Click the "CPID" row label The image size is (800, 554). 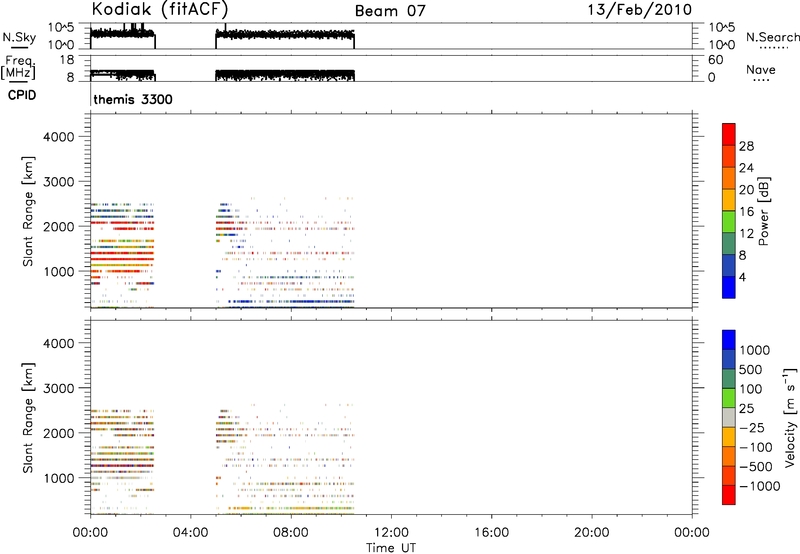coord(22,95)
